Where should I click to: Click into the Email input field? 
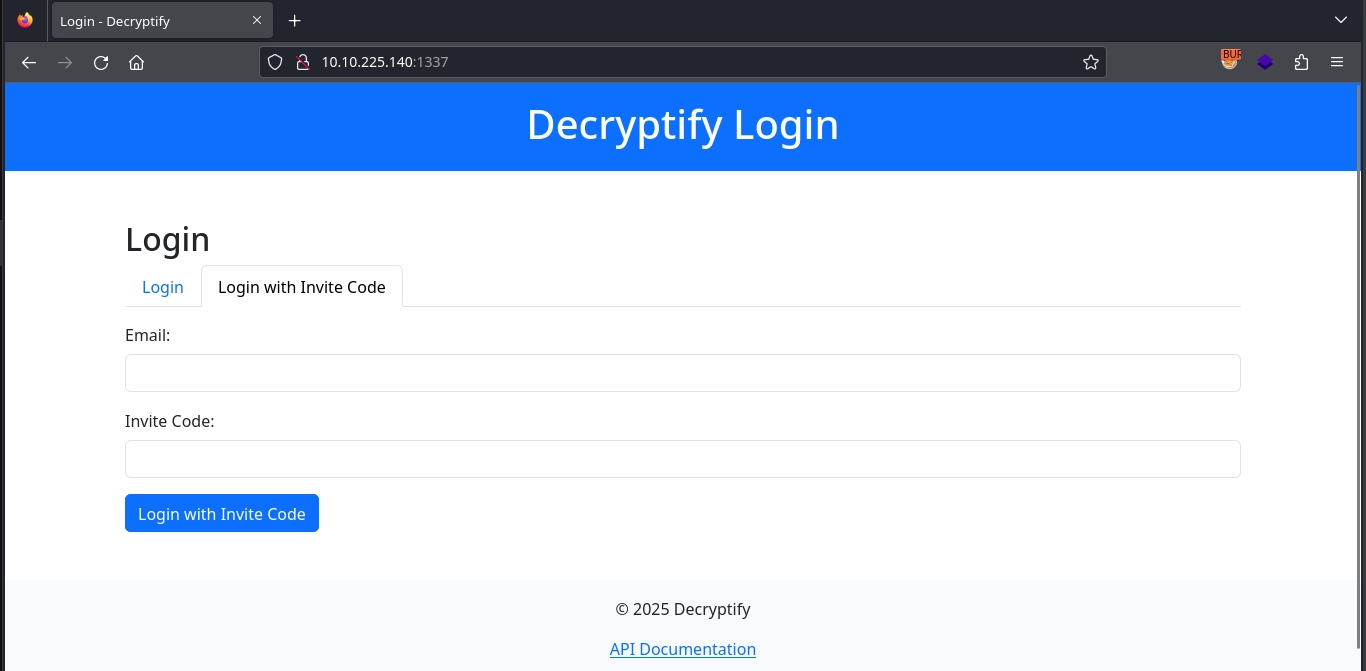[x=682, y=373]
